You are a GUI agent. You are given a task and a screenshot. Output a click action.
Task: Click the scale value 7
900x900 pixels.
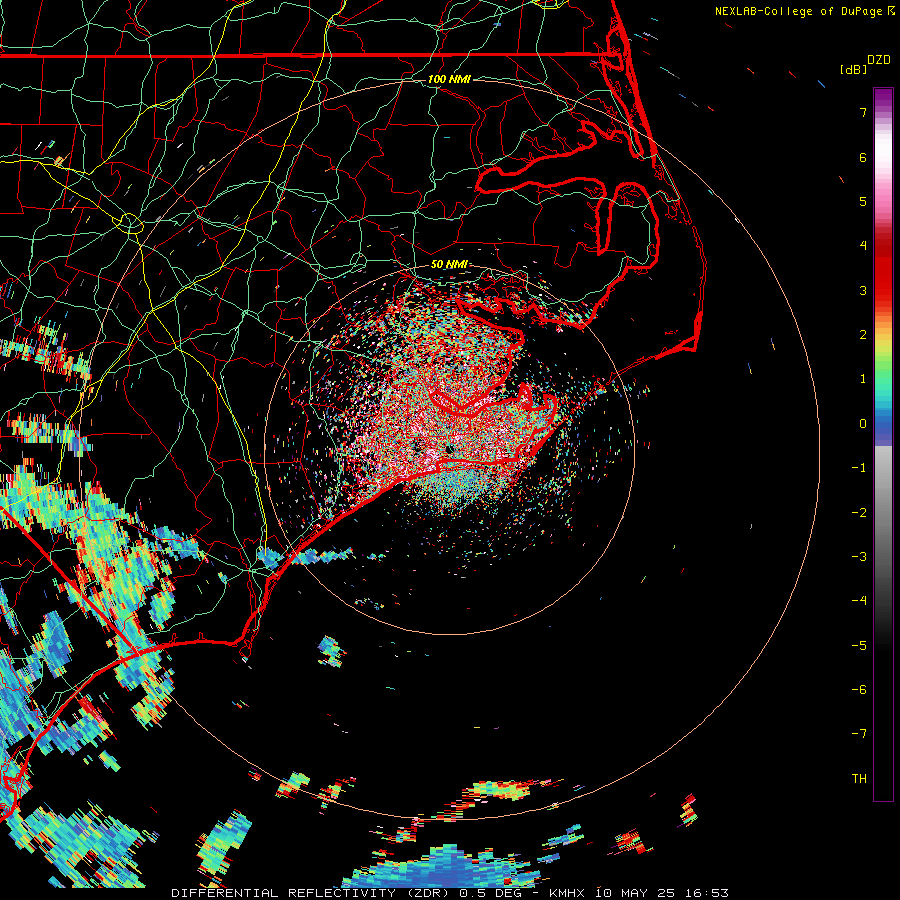tap(863, 112)
